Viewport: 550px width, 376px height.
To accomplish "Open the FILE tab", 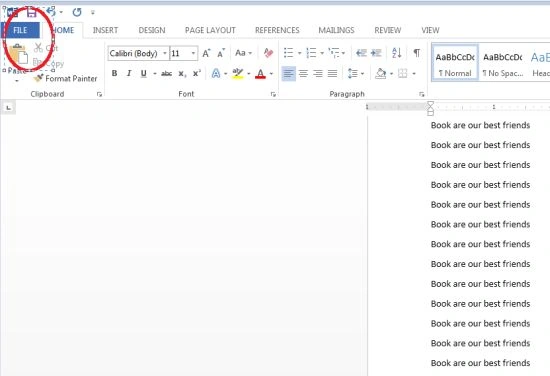I will pos(20,30).
